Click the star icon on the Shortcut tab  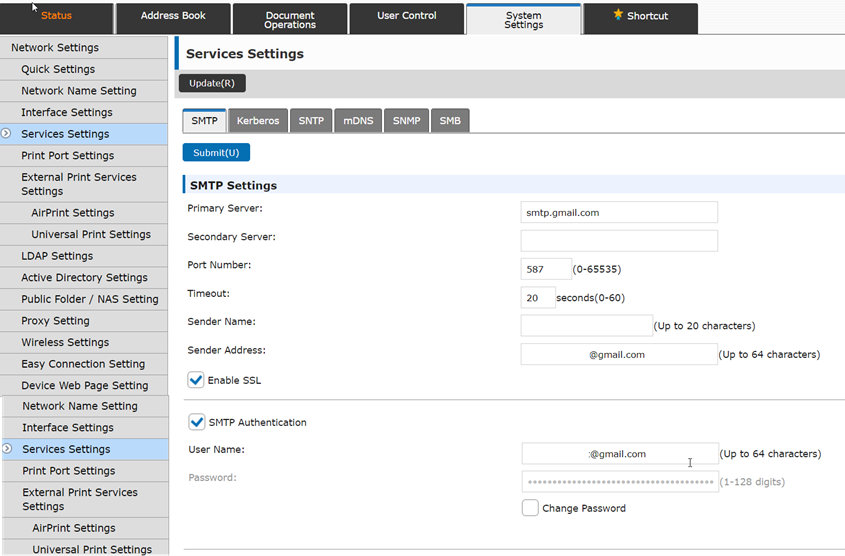[618, 15]
